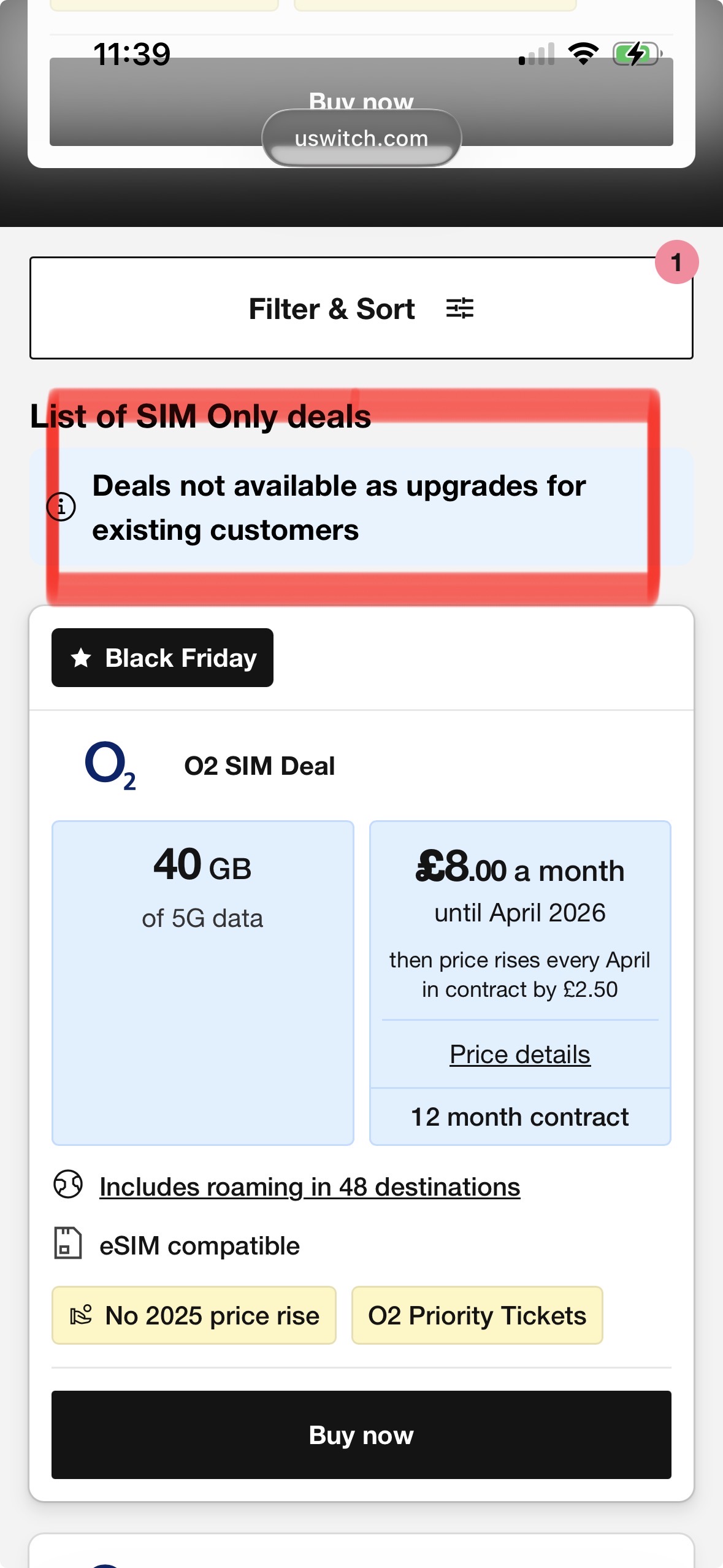Tap the No 2025 price rise tag
723x1568 pixels.
point(194,1316)
